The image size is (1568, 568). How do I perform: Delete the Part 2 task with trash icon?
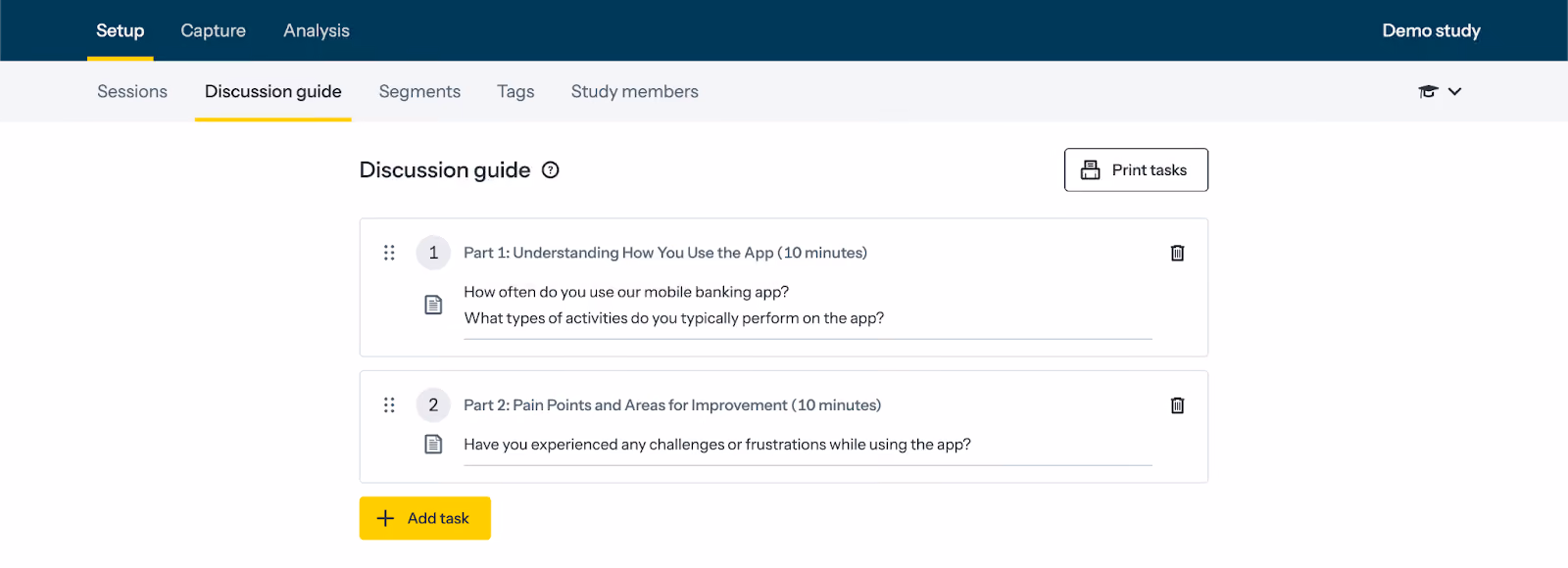click(x=1177, y=405)
